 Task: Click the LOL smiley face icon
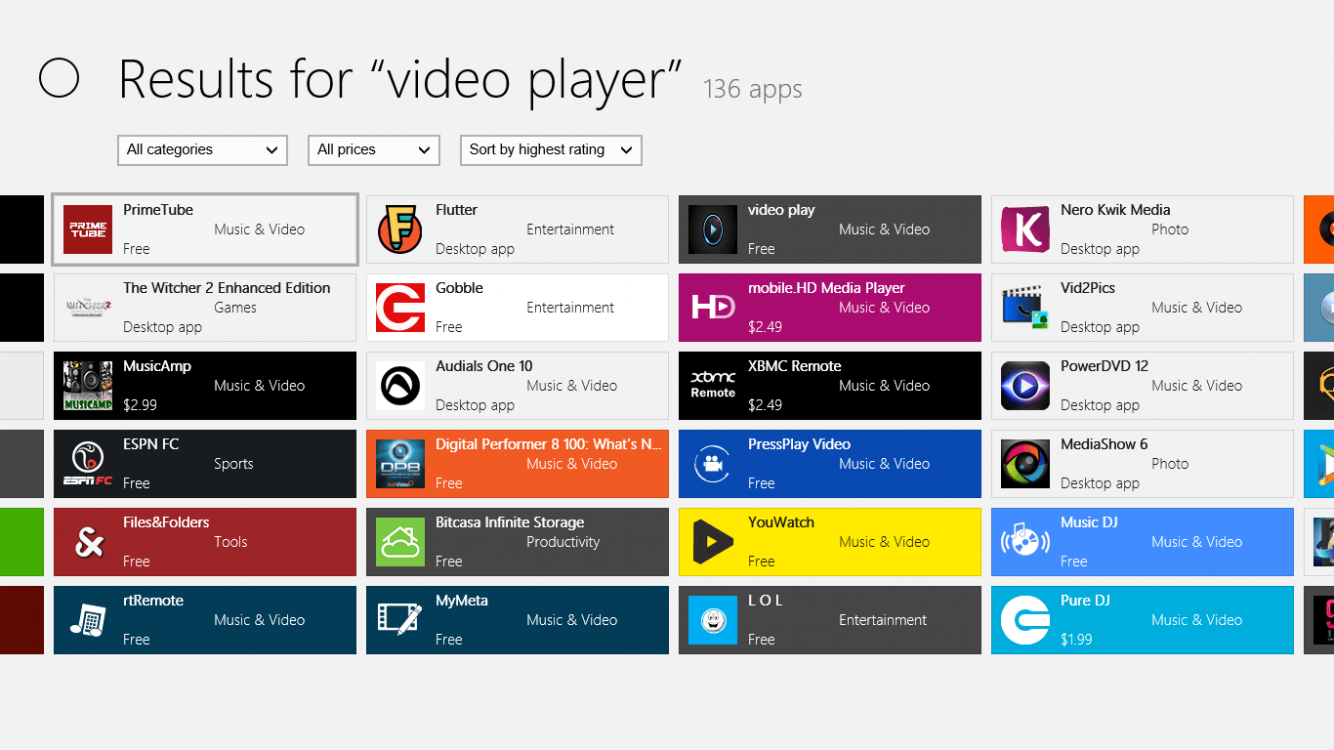pyautogui.click(x=713, y=620)
